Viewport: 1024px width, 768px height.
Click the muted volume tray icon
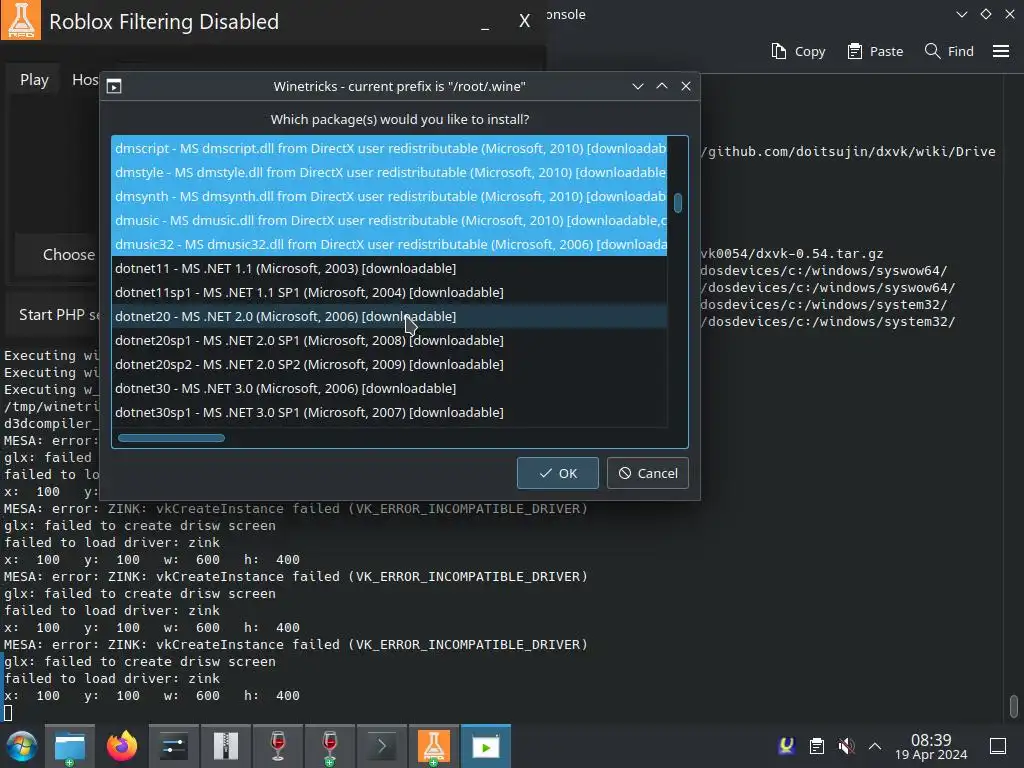846,746
